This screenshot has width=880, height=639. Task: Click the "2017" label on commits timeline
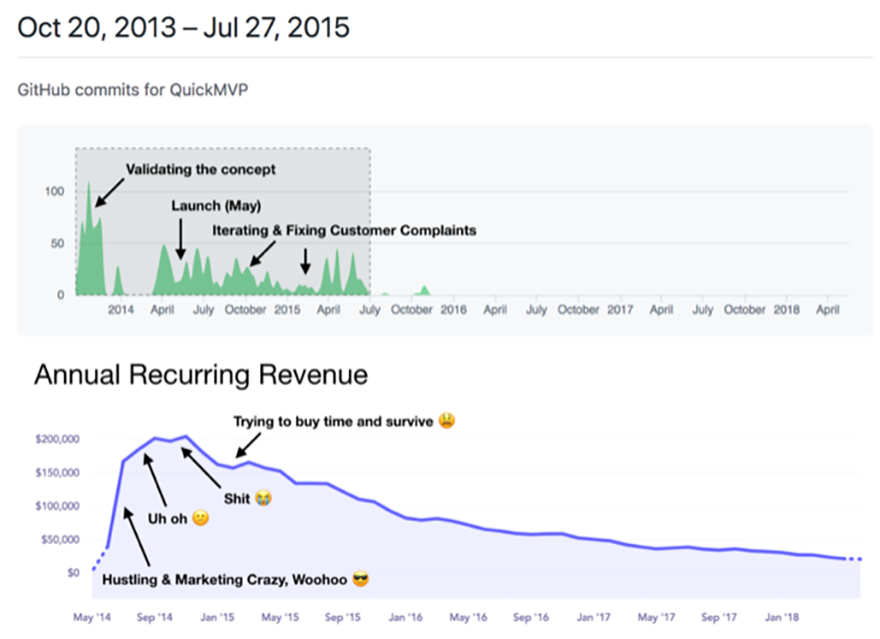point(620,310)
